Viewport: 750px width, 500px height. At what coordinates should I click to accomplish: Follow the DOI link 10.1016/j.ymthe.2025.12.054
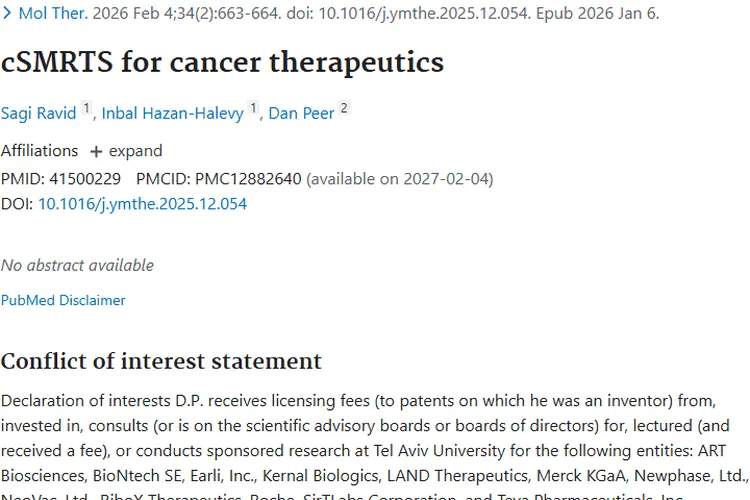142,204
